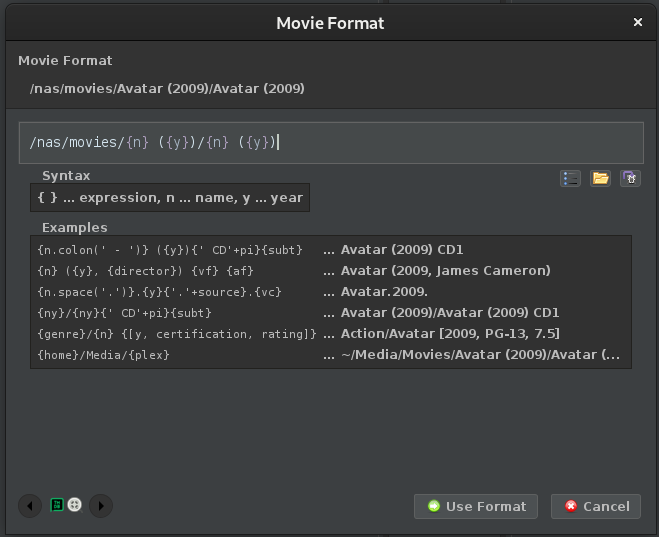This screenshot has width=659, height=537.
Task: Select the film reel icon
Action: [x=74, y=505]
